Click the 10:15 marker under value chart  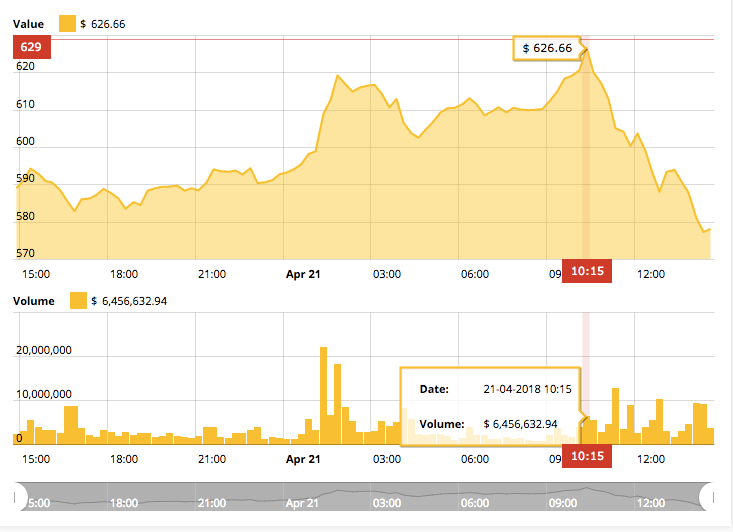587,271
